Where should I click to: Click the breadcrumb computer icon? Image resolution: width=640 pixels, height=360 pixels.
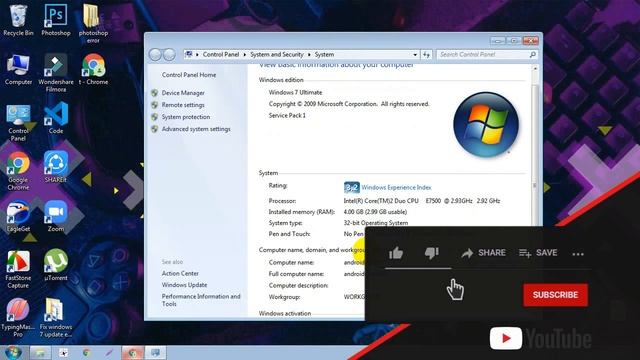click(x=189, y=54)
